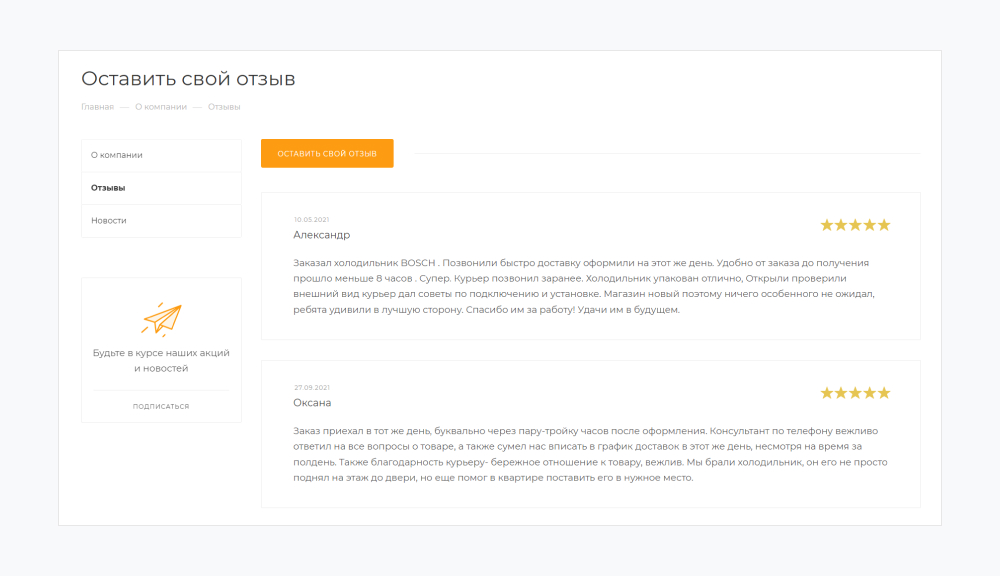1000x576 pixels.
Task: Click fifth star in Александр's review rating
Action: tap(884, 225)
